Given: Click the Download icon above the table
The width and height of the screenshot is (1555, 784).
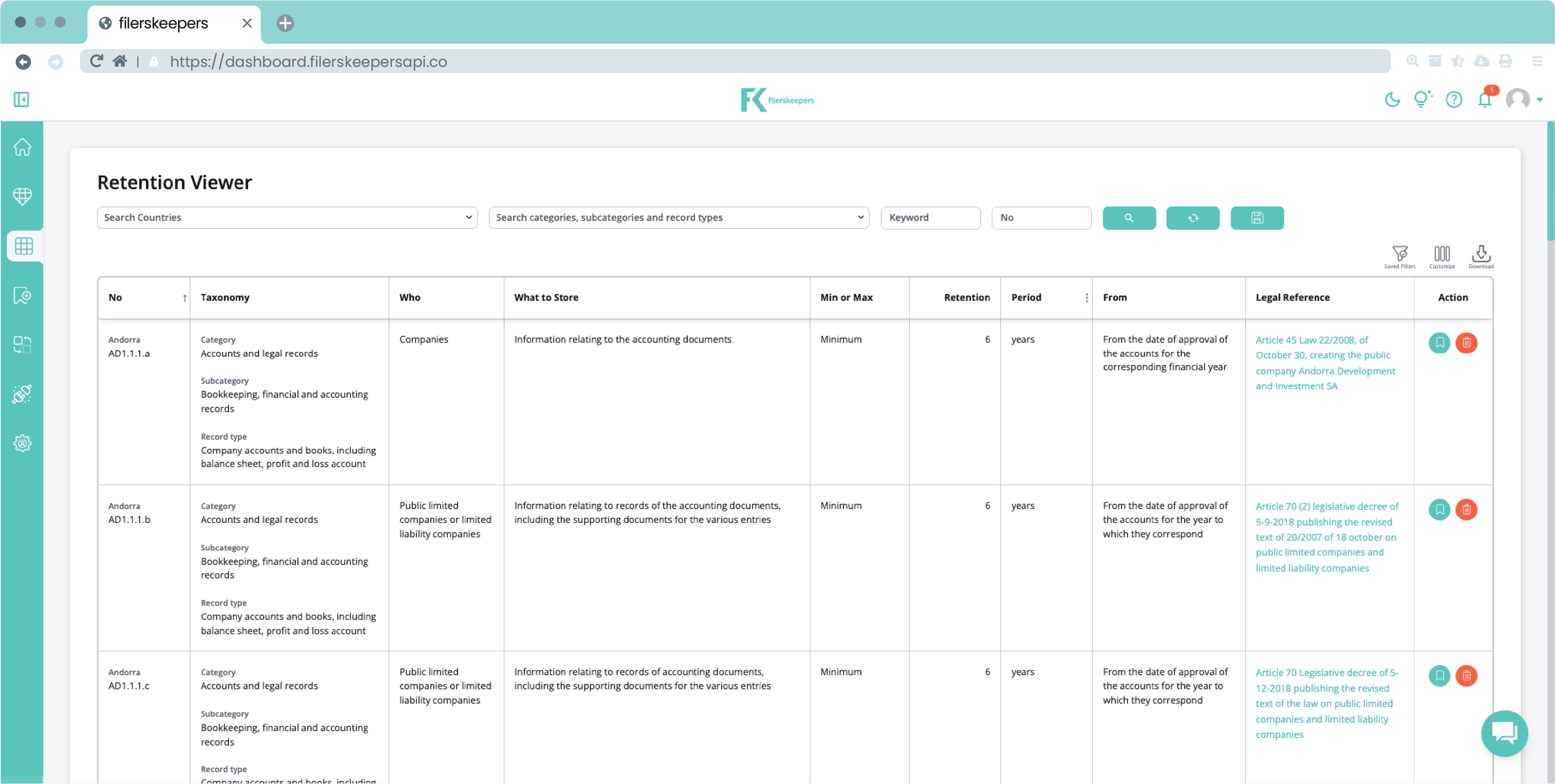Looking at the screenshot, I should coord(1481,255).
